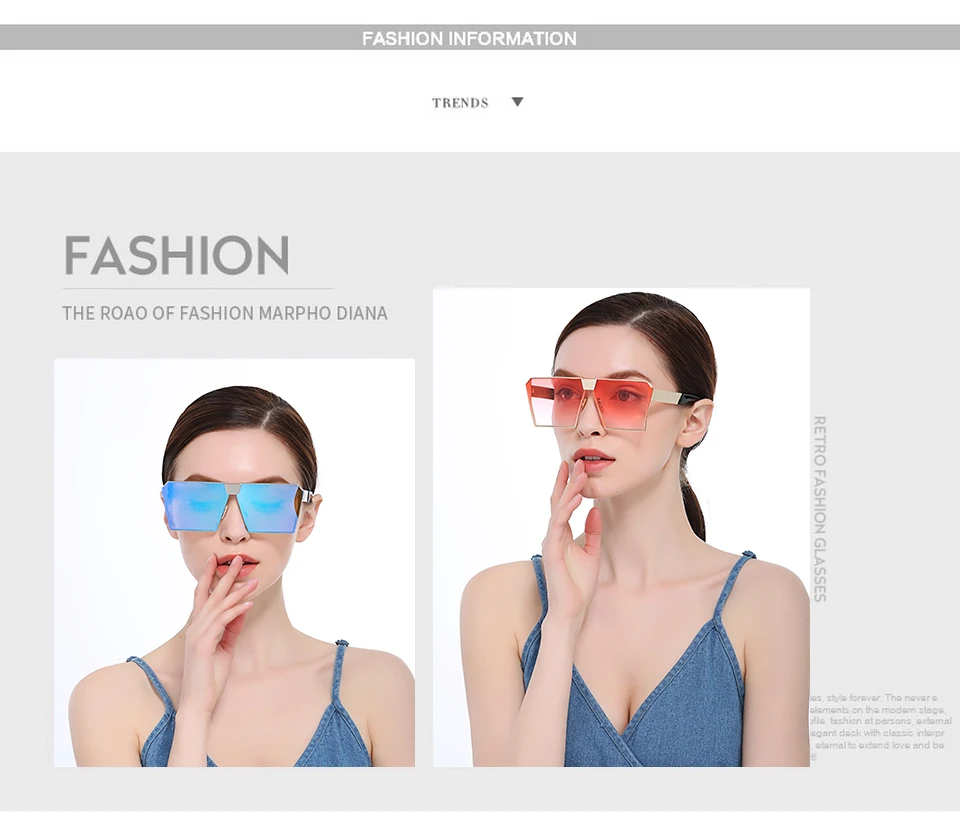Click the FASHION INFORMATION header bar
Image resolution: width=960 pixels, height=837 pixels.
pyautogui.click(x=480, y=38)
